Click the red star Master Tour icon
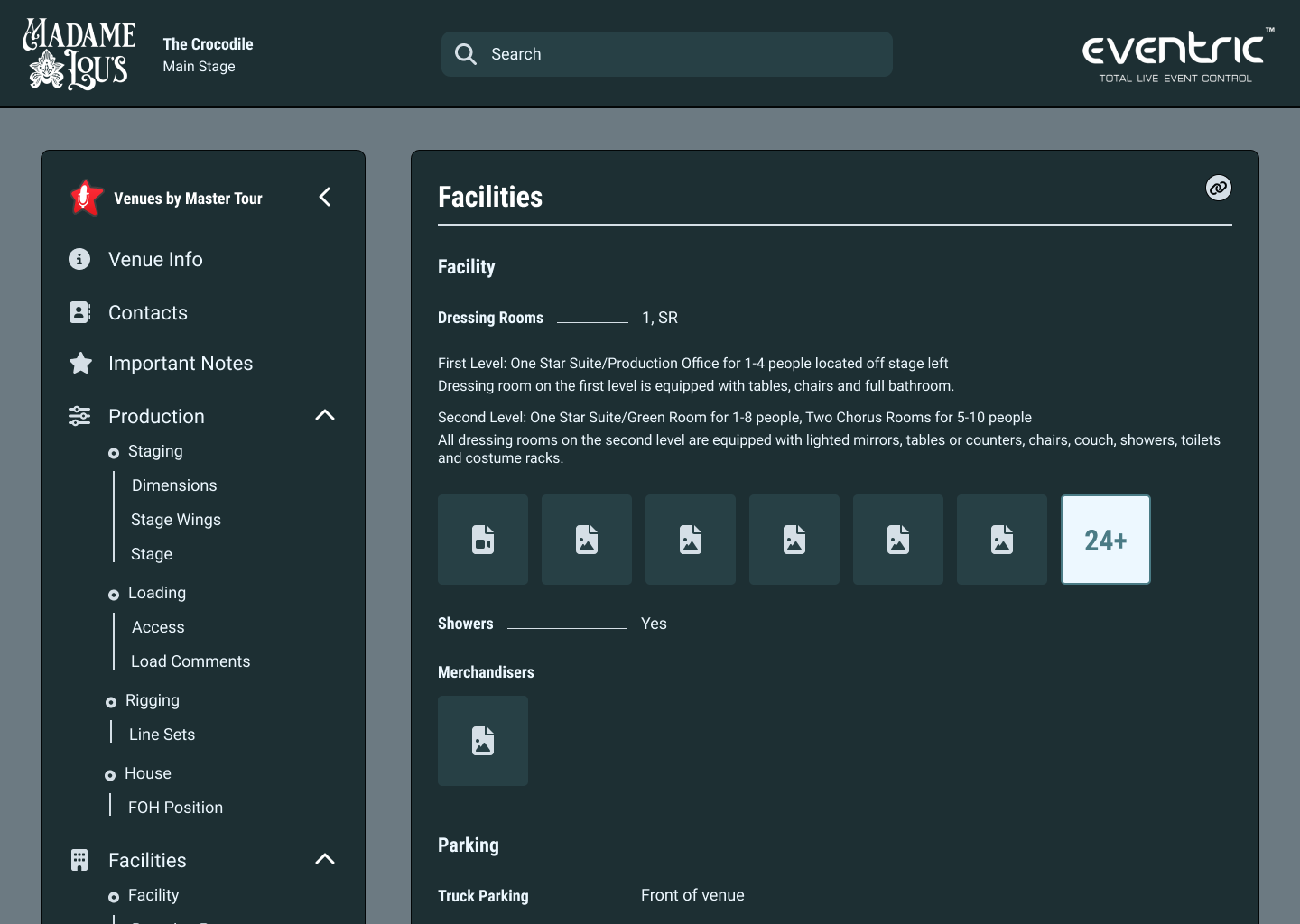This screenshot has width=1300, height=924. tap(86, 198)
